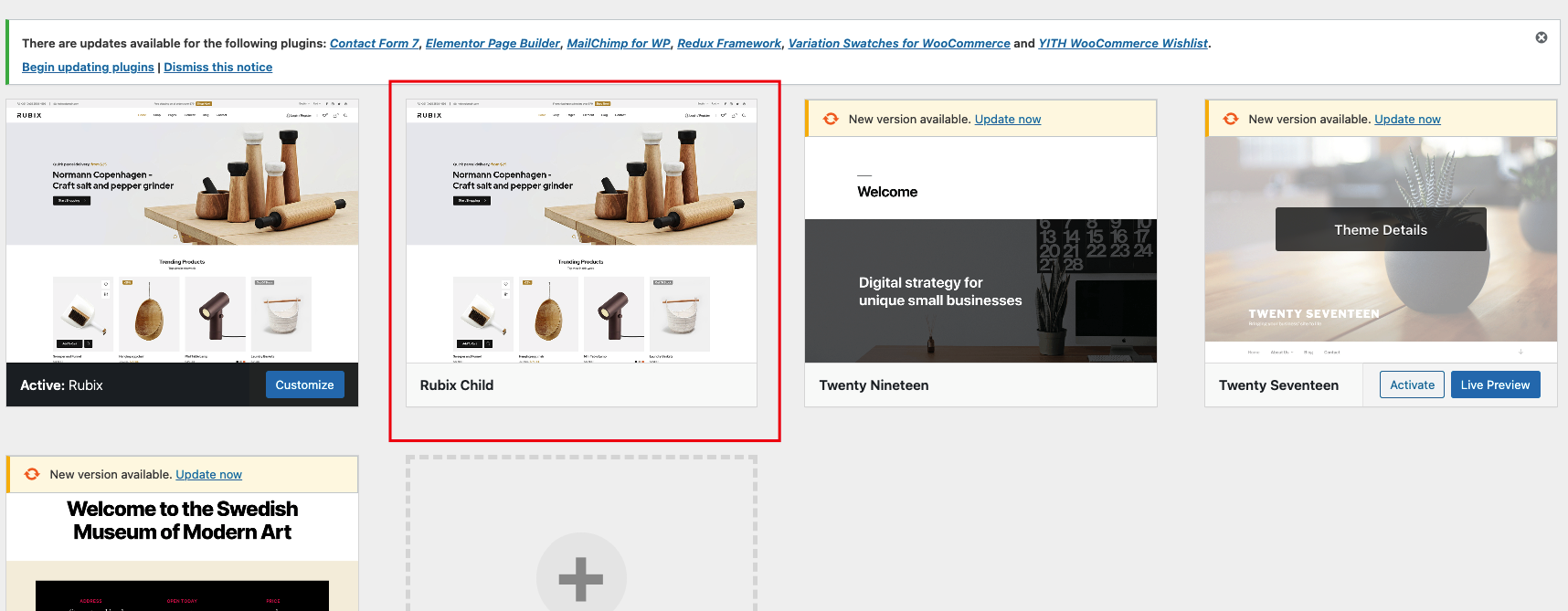
Task: Dismiss the plugin update notice with X icon
Action: tap(1541, 37)
